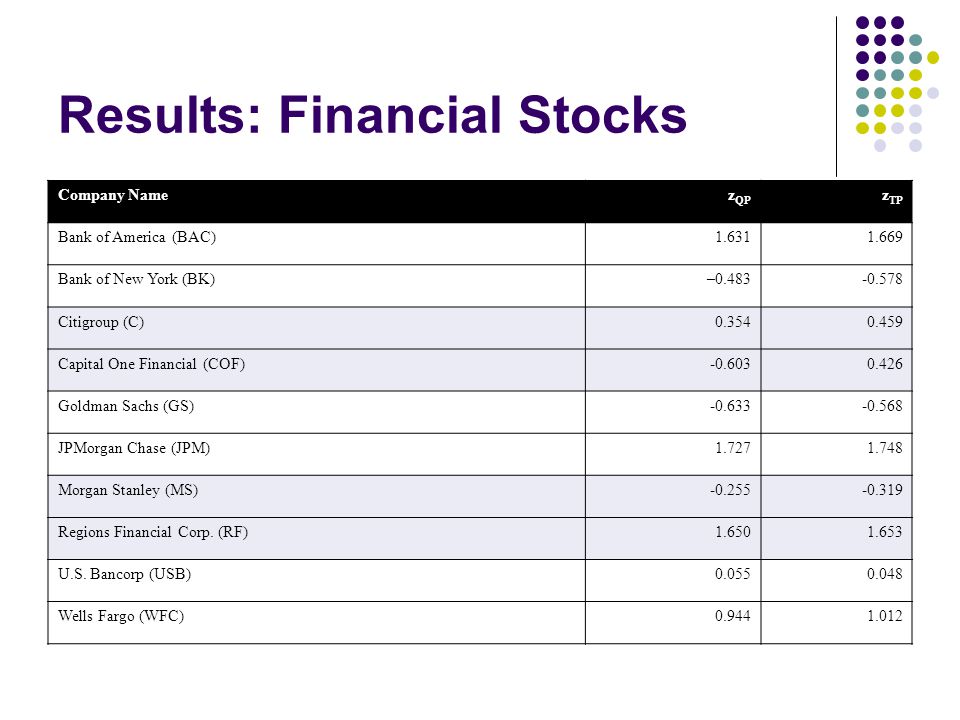This screenshot has height=720, width=960.
Task: Click the Goldman Sachs (GS) entry
Action: tap(126, 406)
